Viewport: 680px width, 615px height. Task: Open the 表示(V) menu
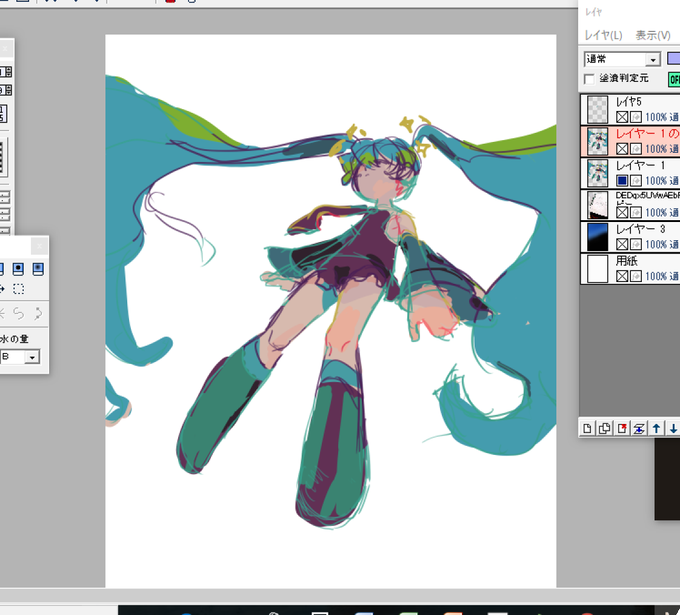(653, 35)
